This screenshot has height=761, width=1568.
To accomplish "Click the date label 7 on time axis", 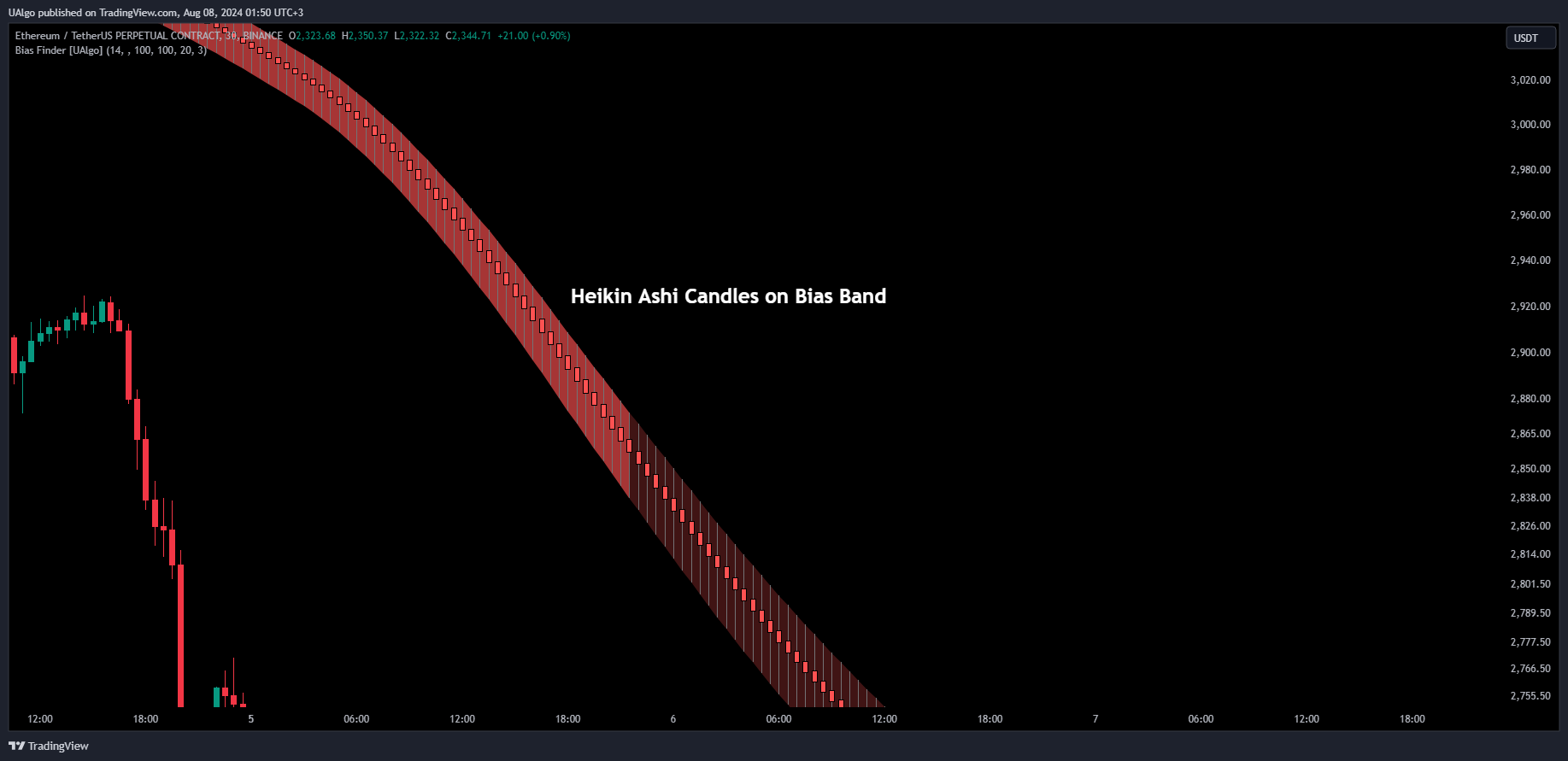I will (1095, 719).
